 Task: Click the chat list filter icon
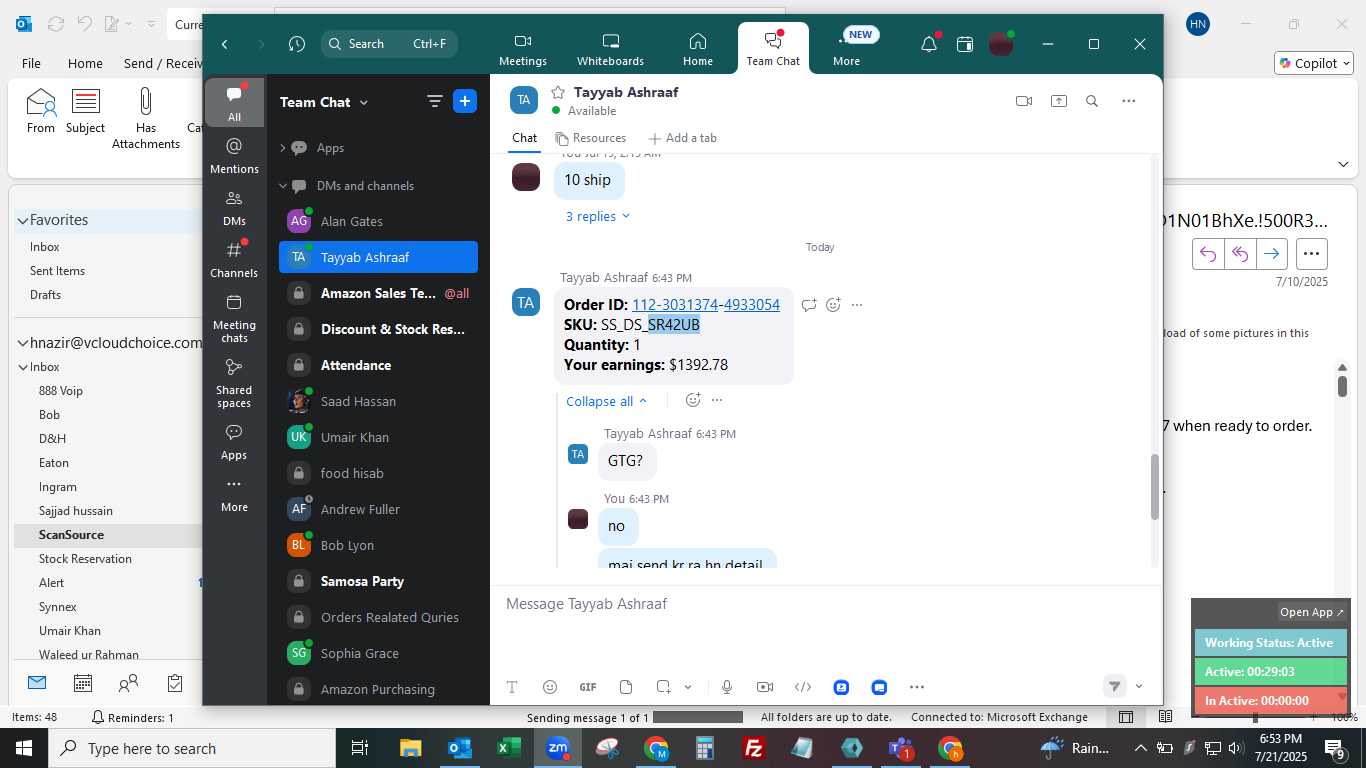(435, 101)
